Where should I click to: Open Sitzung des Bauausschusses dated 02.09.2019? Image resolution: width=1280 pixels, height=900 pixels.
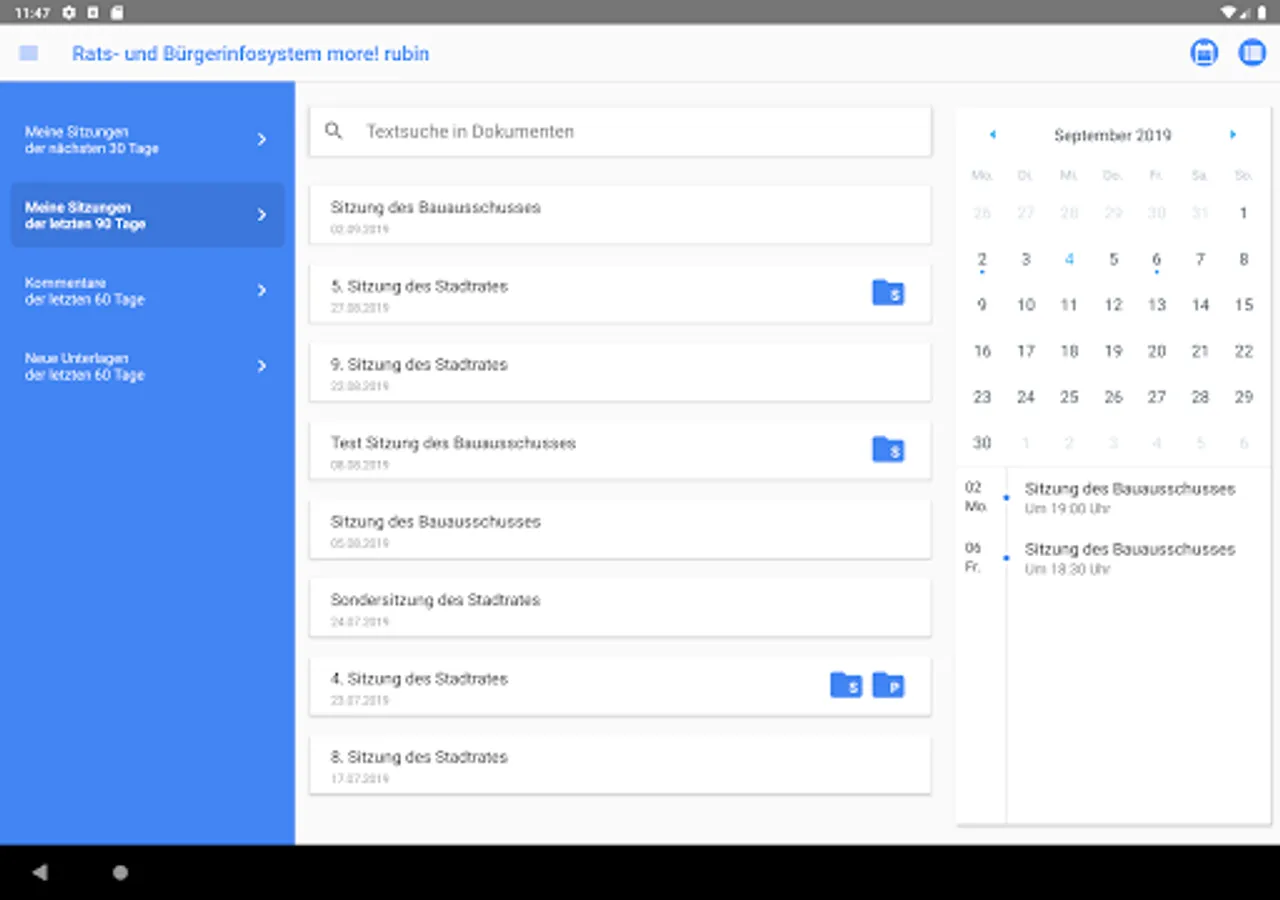(x=620, y=215)
